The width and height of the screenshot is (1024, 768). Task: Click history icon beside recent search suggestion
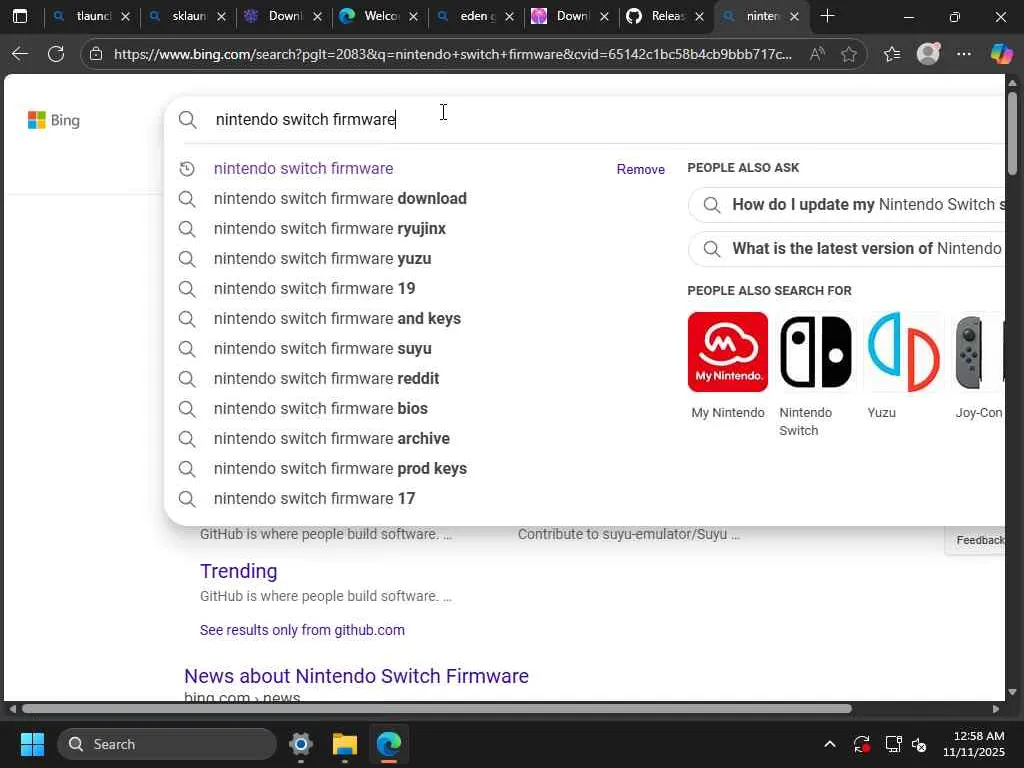pos(187,168)
